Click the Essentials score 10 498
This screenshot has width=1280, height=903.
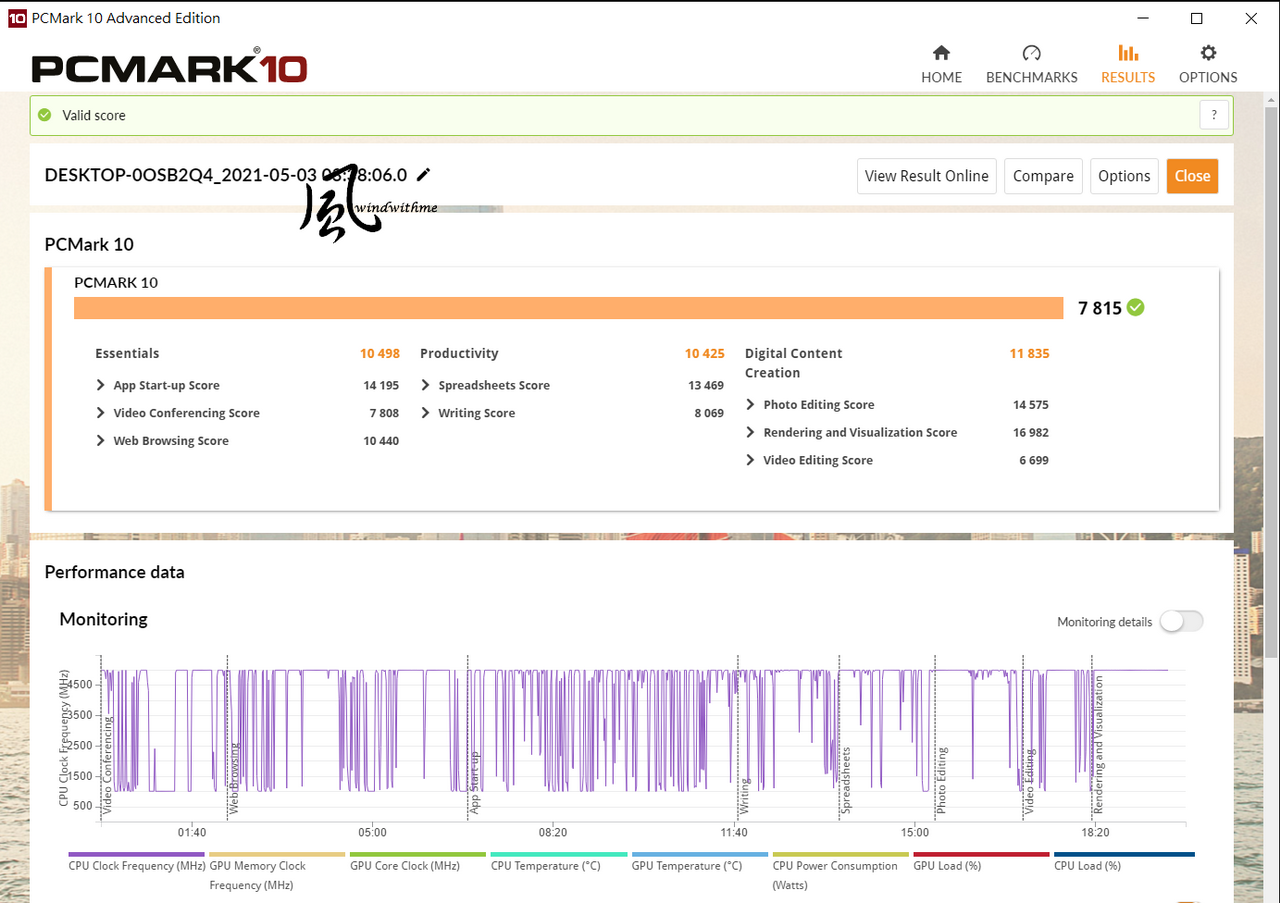(380, 353)
